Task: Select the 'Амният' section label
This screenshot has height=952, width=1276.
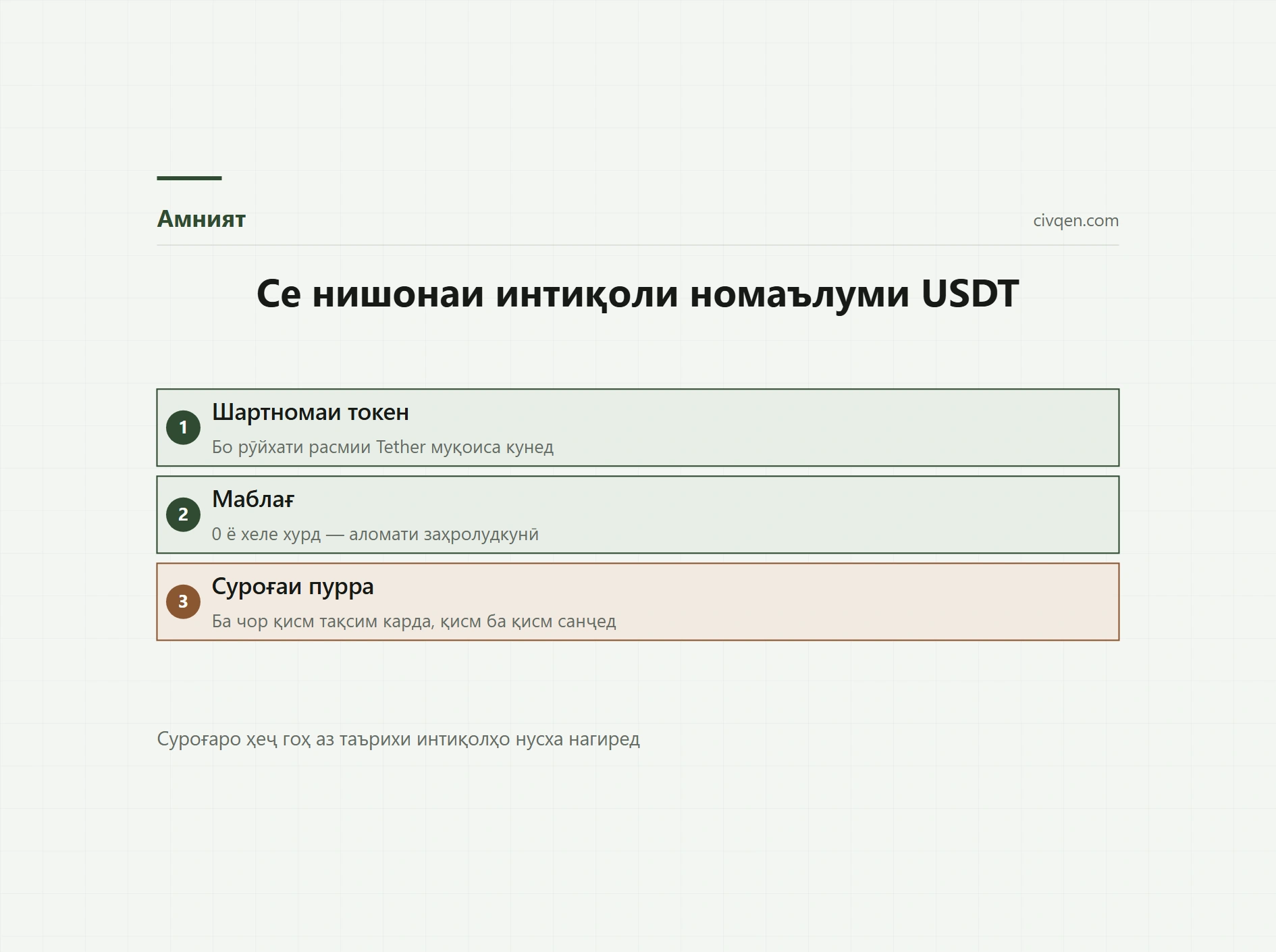Action: [201, 219]
